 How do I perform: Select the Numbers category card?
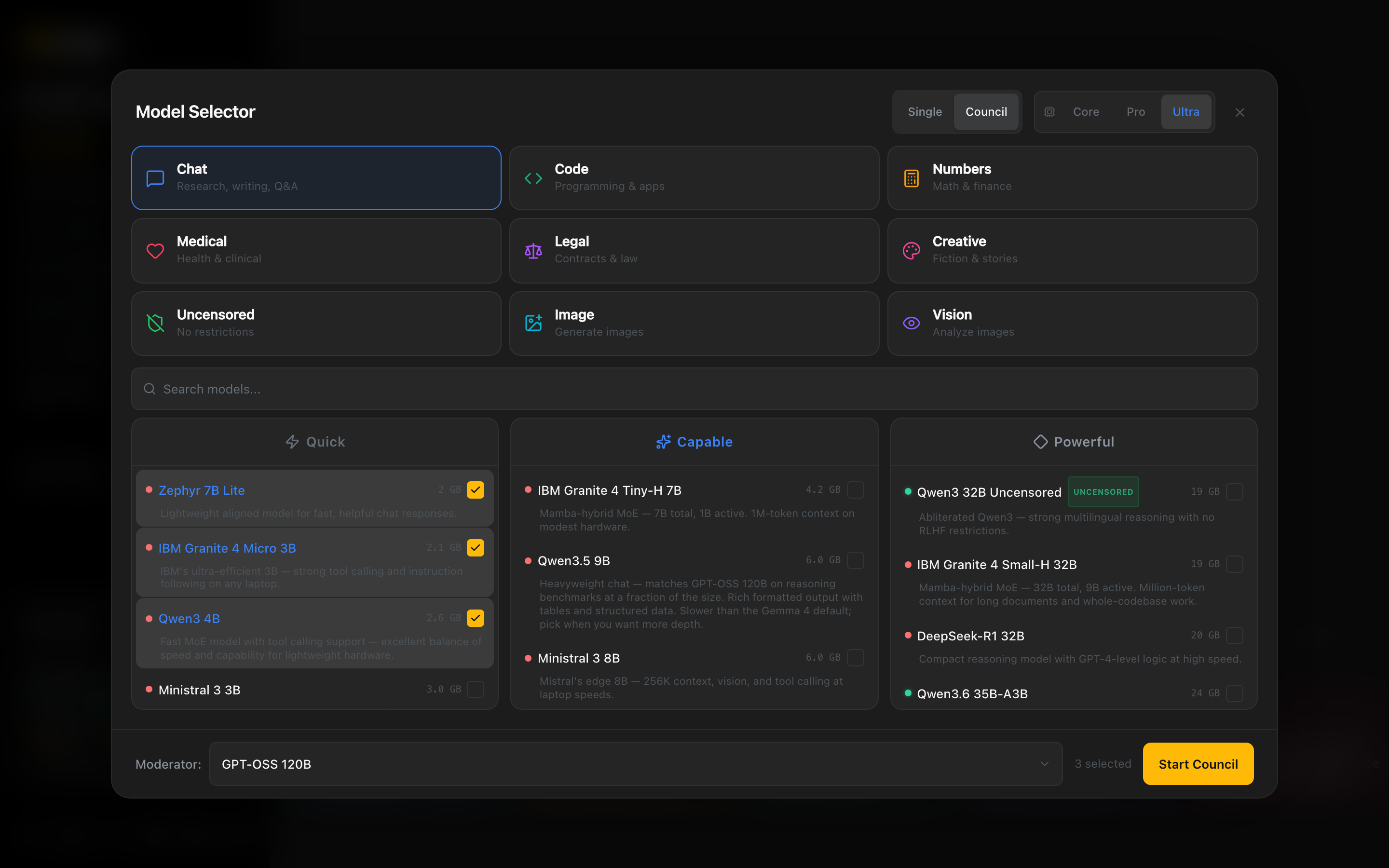point(1072,178)
